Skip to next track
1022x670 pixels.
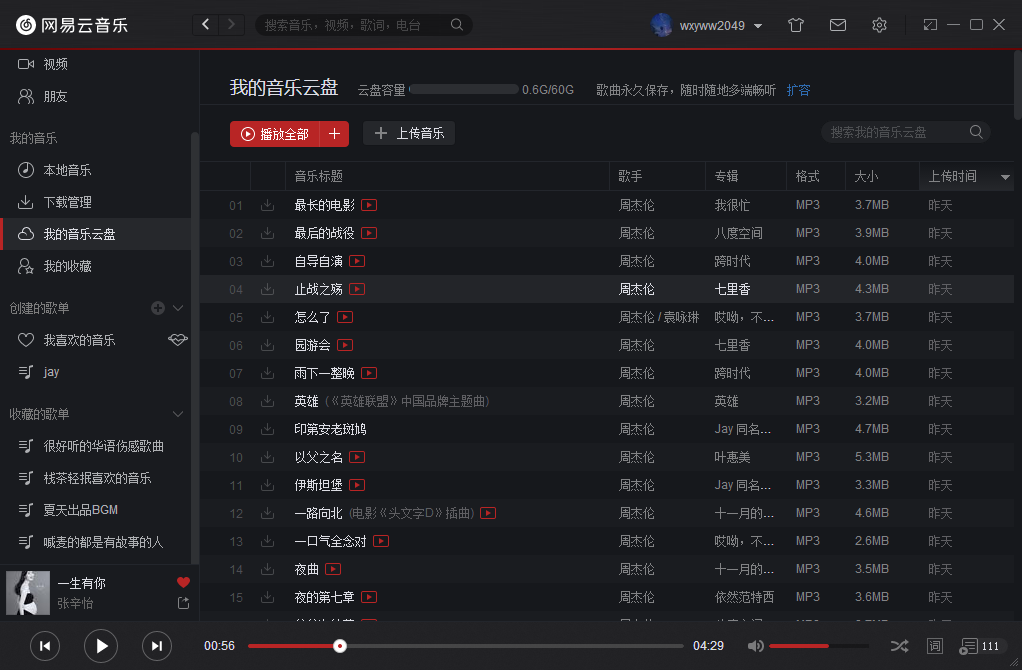pos(156,646)
